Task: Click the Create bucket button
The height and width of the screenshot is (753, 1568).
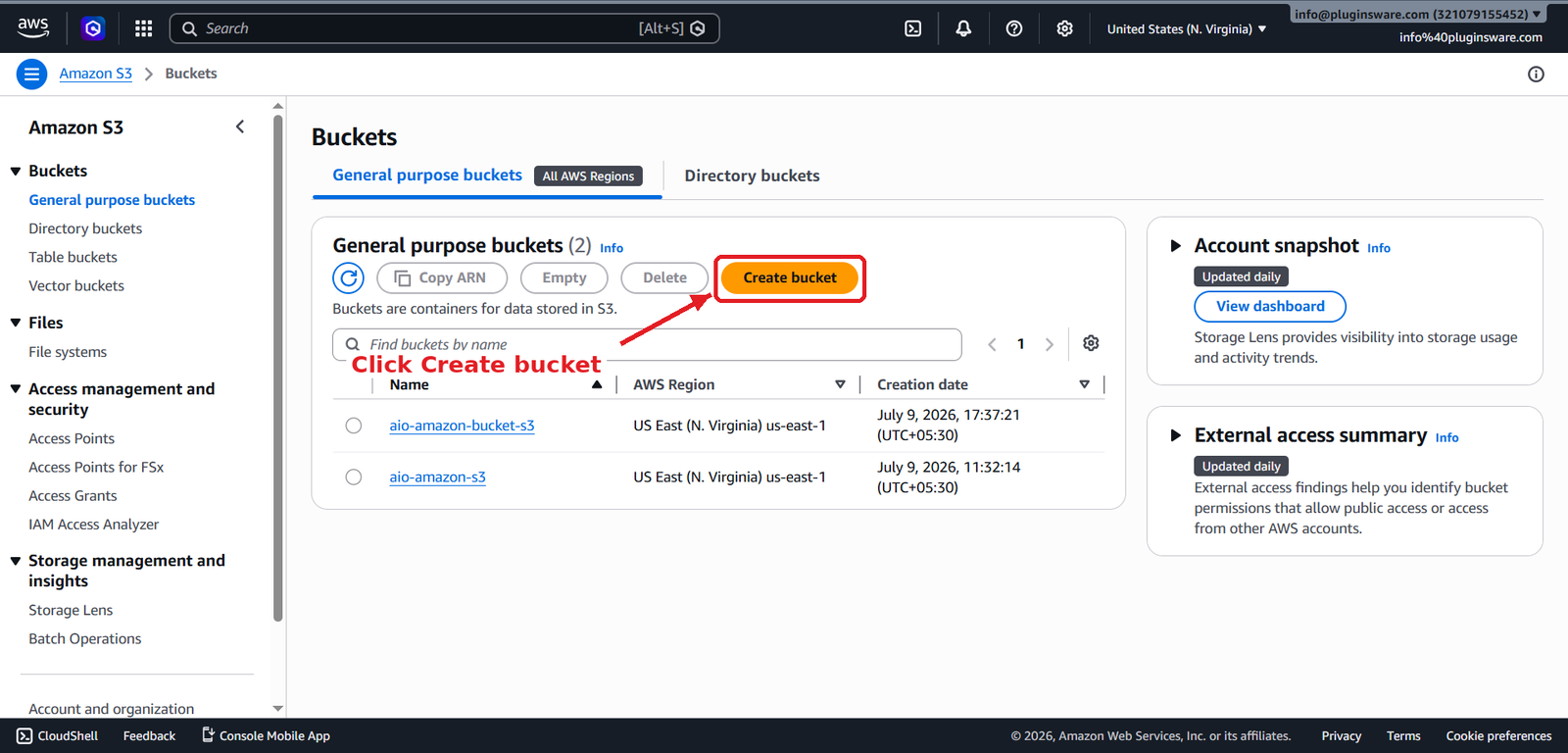Action: pyautogui.click(x=790, y=278)
